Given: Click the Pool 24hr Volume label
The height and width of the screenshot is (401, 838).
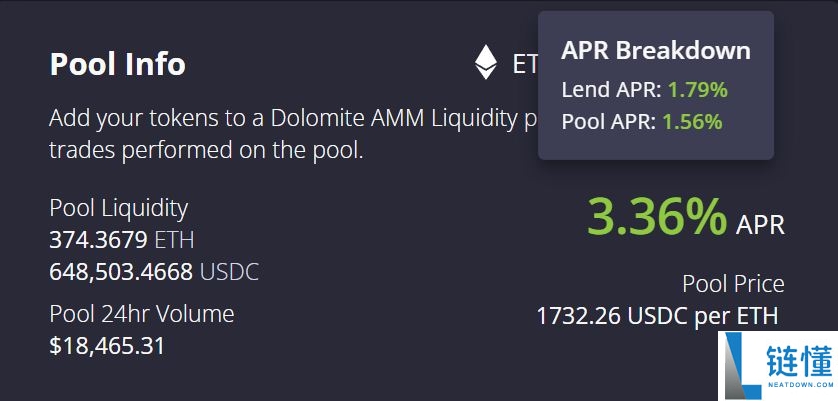Looking at the screenshot, I should (x=141, y=314).
